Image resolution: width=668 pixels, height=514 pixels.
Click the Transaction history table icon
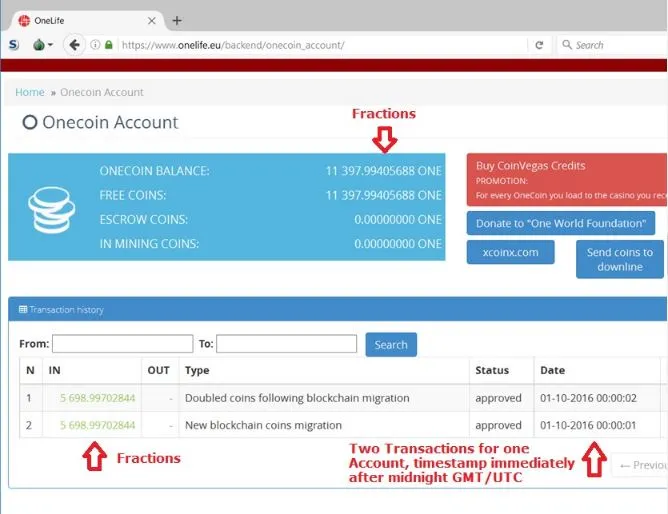click(23, 309)
